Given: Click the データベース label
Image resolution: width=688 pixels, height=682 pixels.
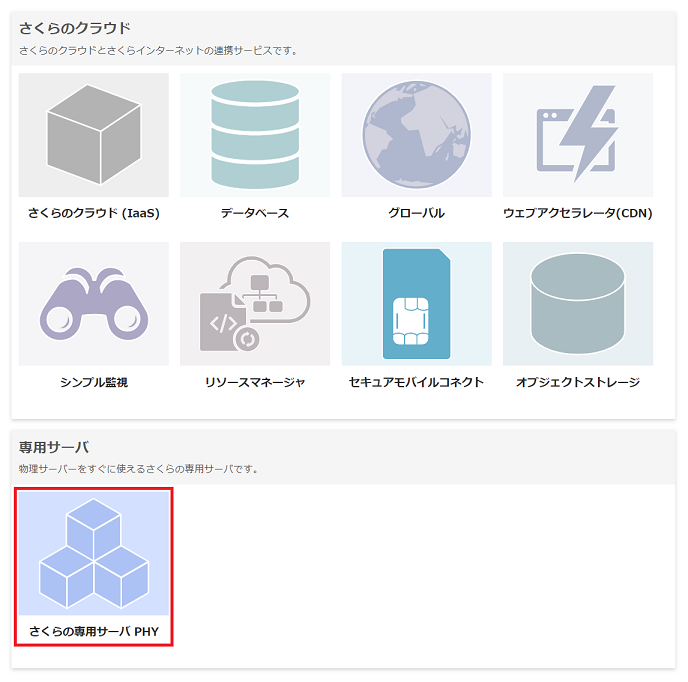Looking at the screenshot, I should (x=255, y=213).
